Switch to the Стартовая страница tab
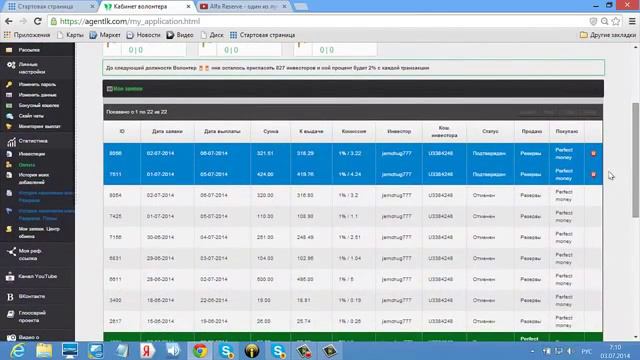 [x=51, y=7]
